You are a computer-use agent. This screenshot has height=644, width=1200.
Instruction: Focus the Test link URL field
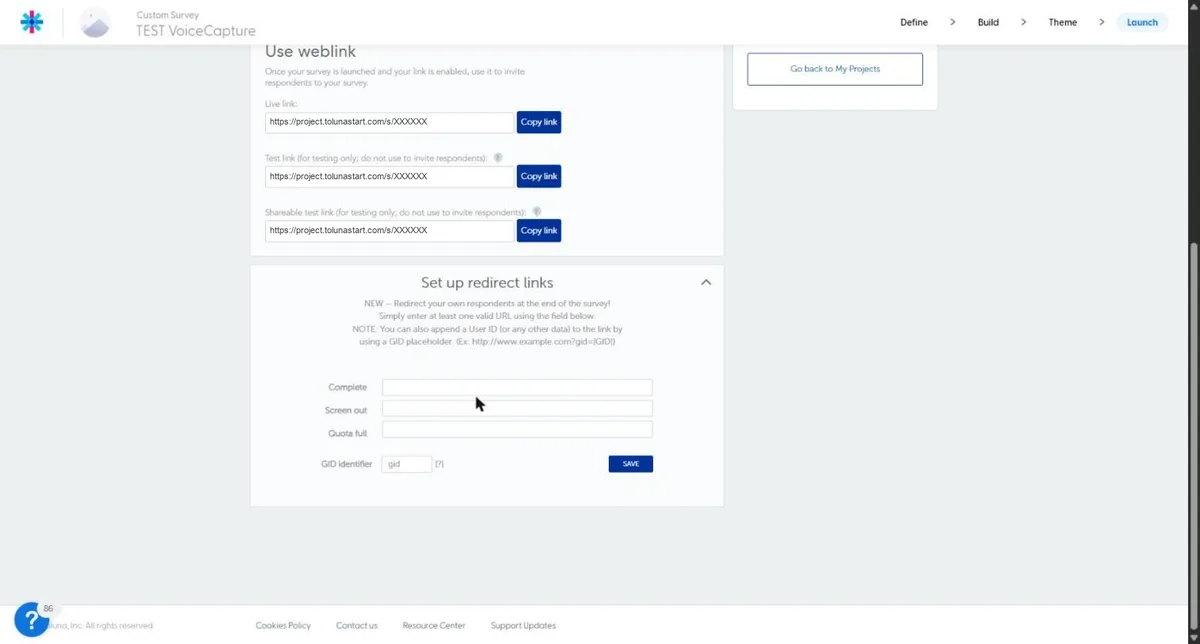[390, 176]
